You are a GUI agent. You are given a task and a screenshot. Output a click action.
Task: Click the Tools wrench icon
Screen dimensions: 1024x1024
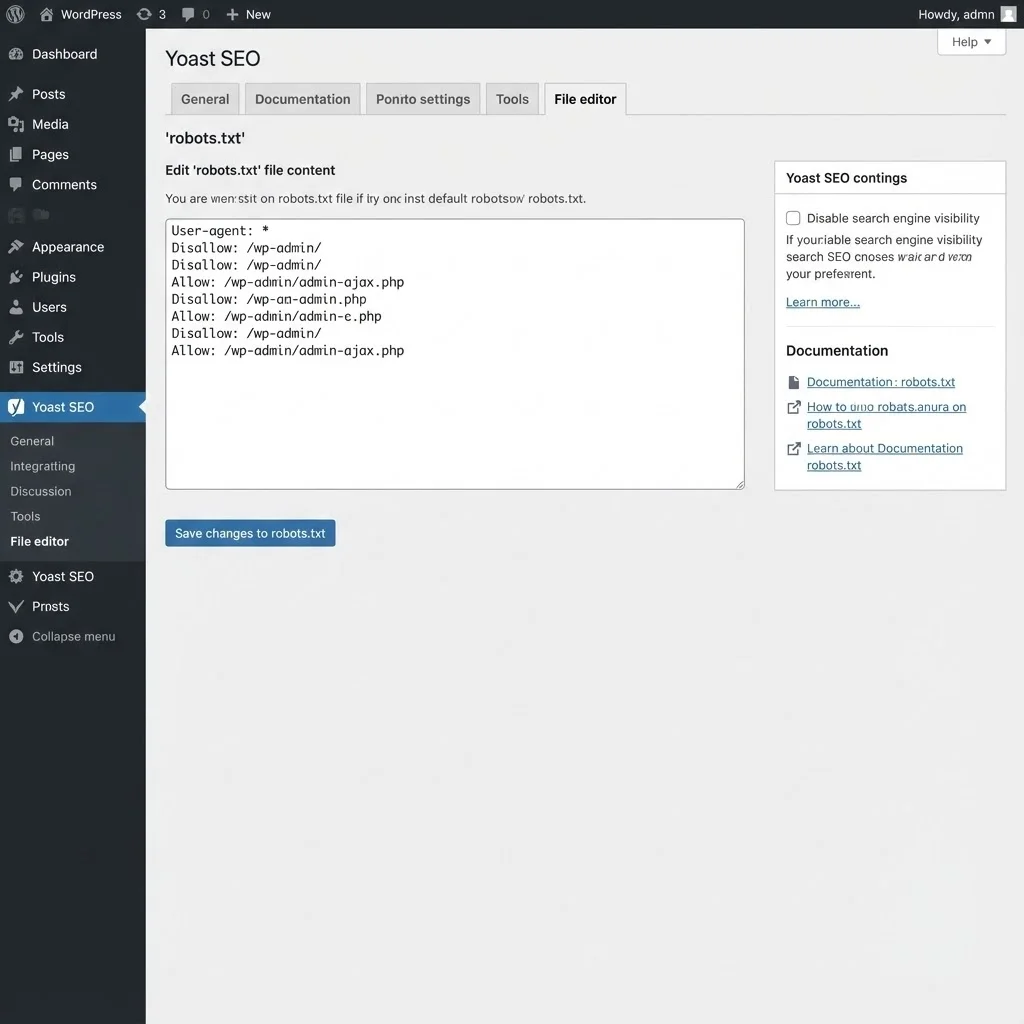[16, 337]
